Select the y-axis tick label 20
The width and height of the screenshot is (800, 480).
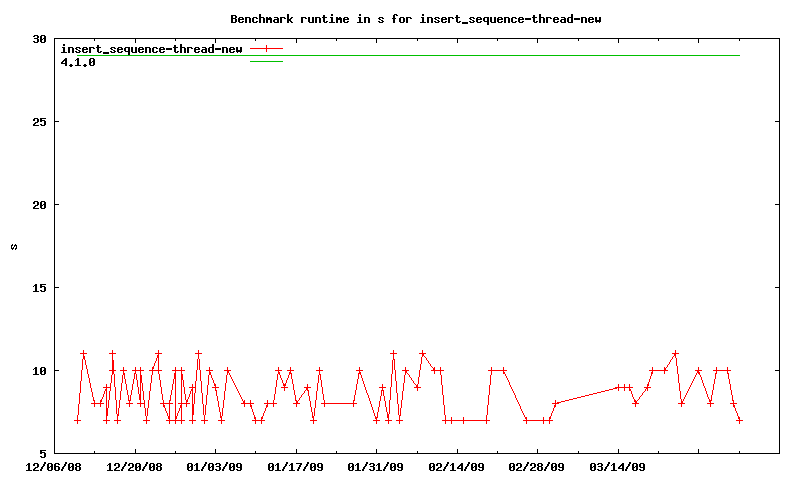(x=39, y=205)
